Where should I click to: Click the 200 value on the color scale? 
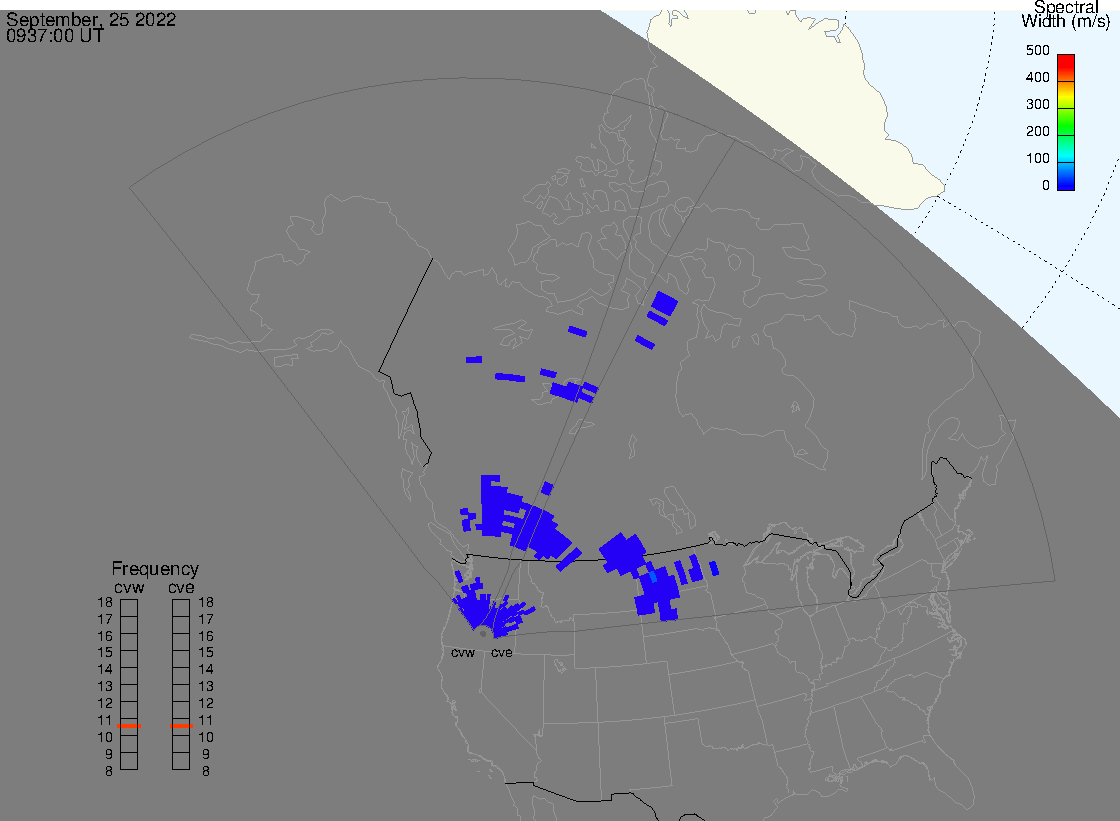click(1037, 131)
